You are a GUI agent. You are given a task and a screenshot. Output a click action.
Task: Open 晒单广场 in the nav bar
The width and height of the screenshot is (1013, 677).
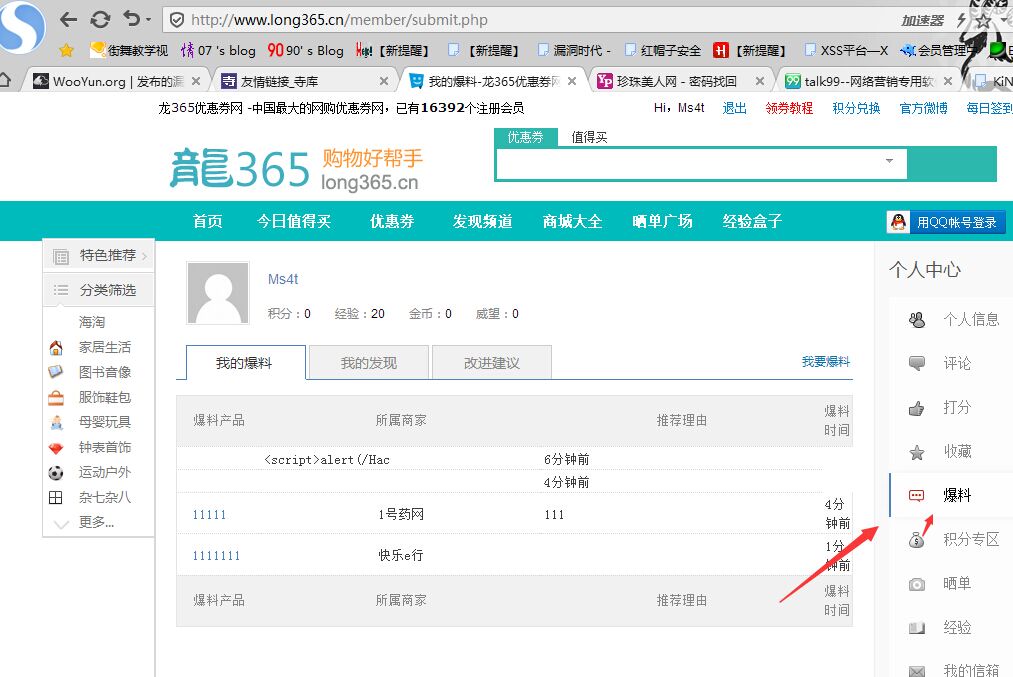tap(662, 222)
